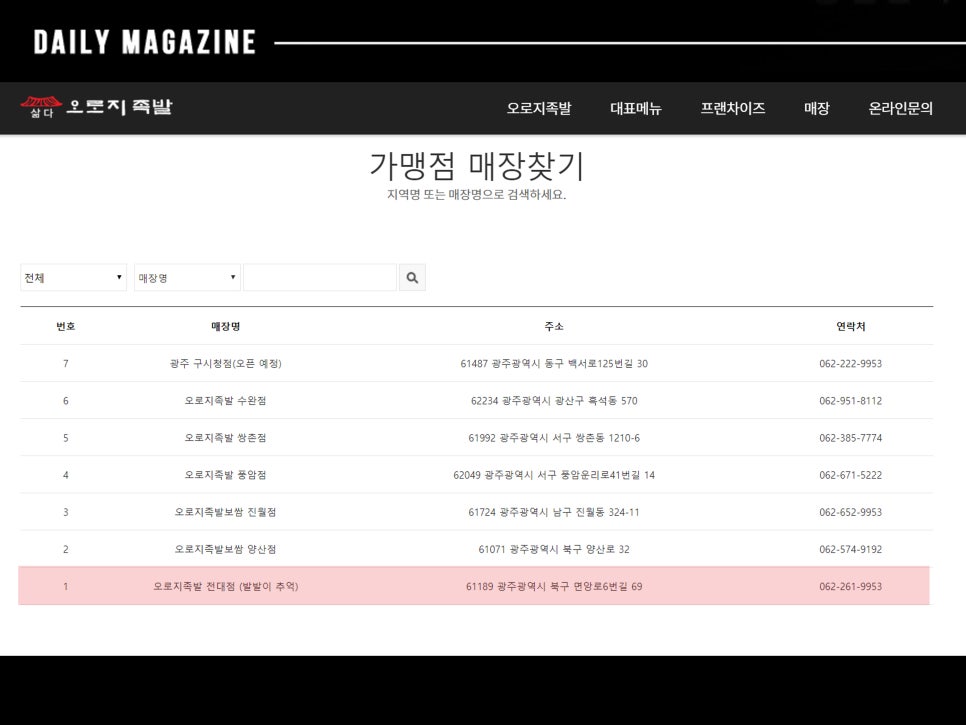Viewport: 966px width, 725px height.
Task: Click the 오로지 족발 logo
Action: click(96, 107)
